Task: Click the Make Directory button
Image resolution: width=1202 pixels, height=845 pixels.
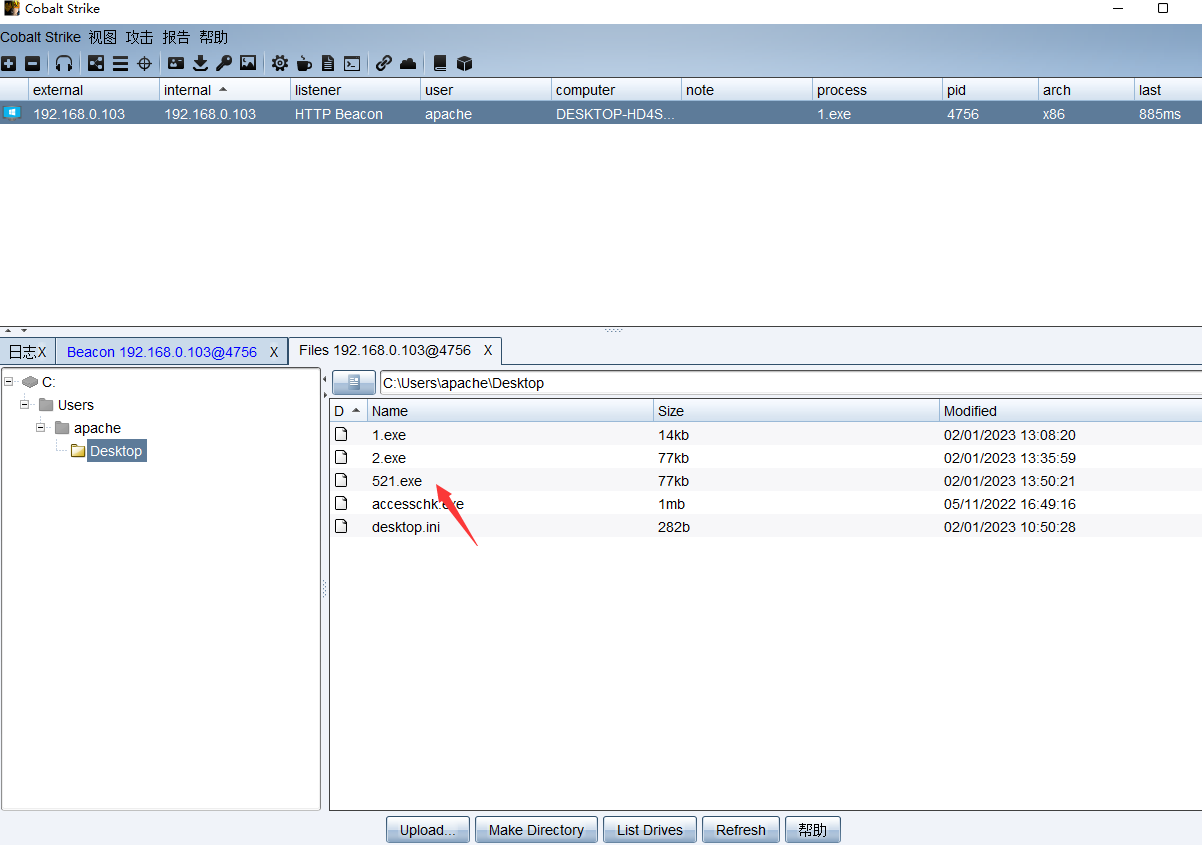Action: pos(536,830)
